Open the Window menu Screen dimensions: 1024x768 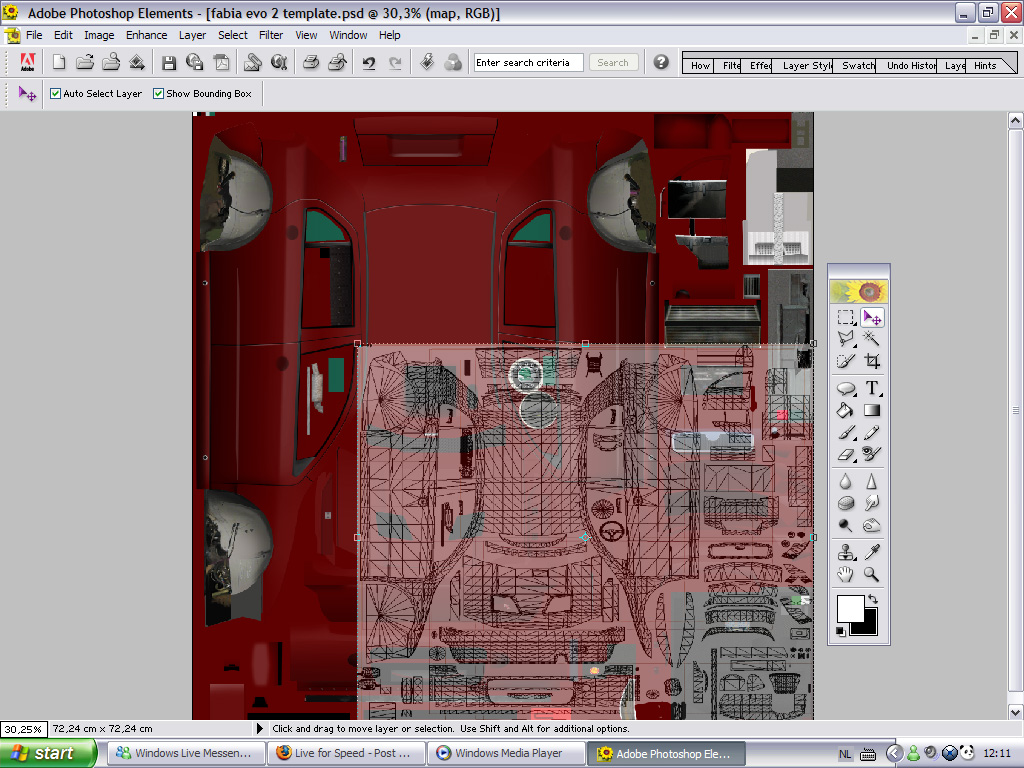[347, 35]
